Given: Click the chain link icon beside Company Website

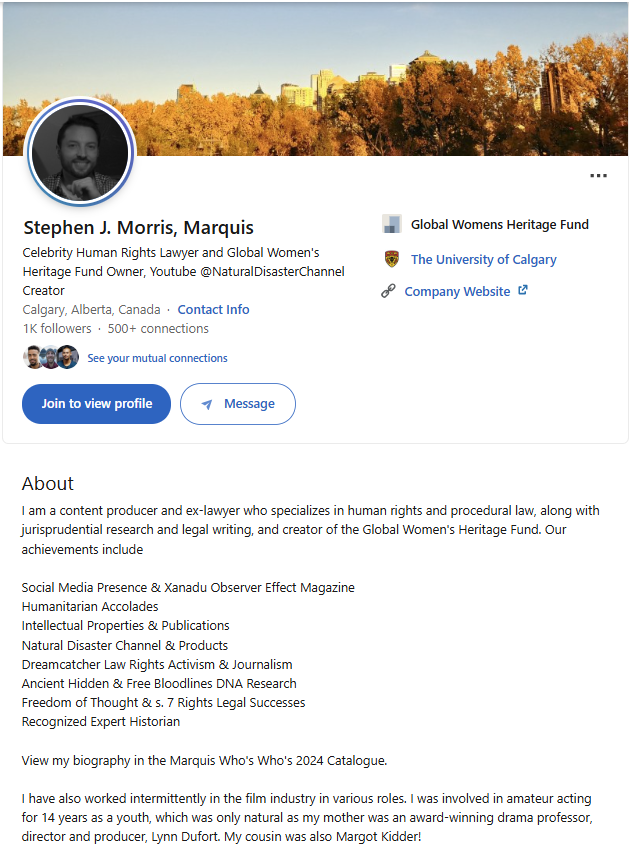Looking at the screenshot, I should pyautogui.click(x=389, y=291).
